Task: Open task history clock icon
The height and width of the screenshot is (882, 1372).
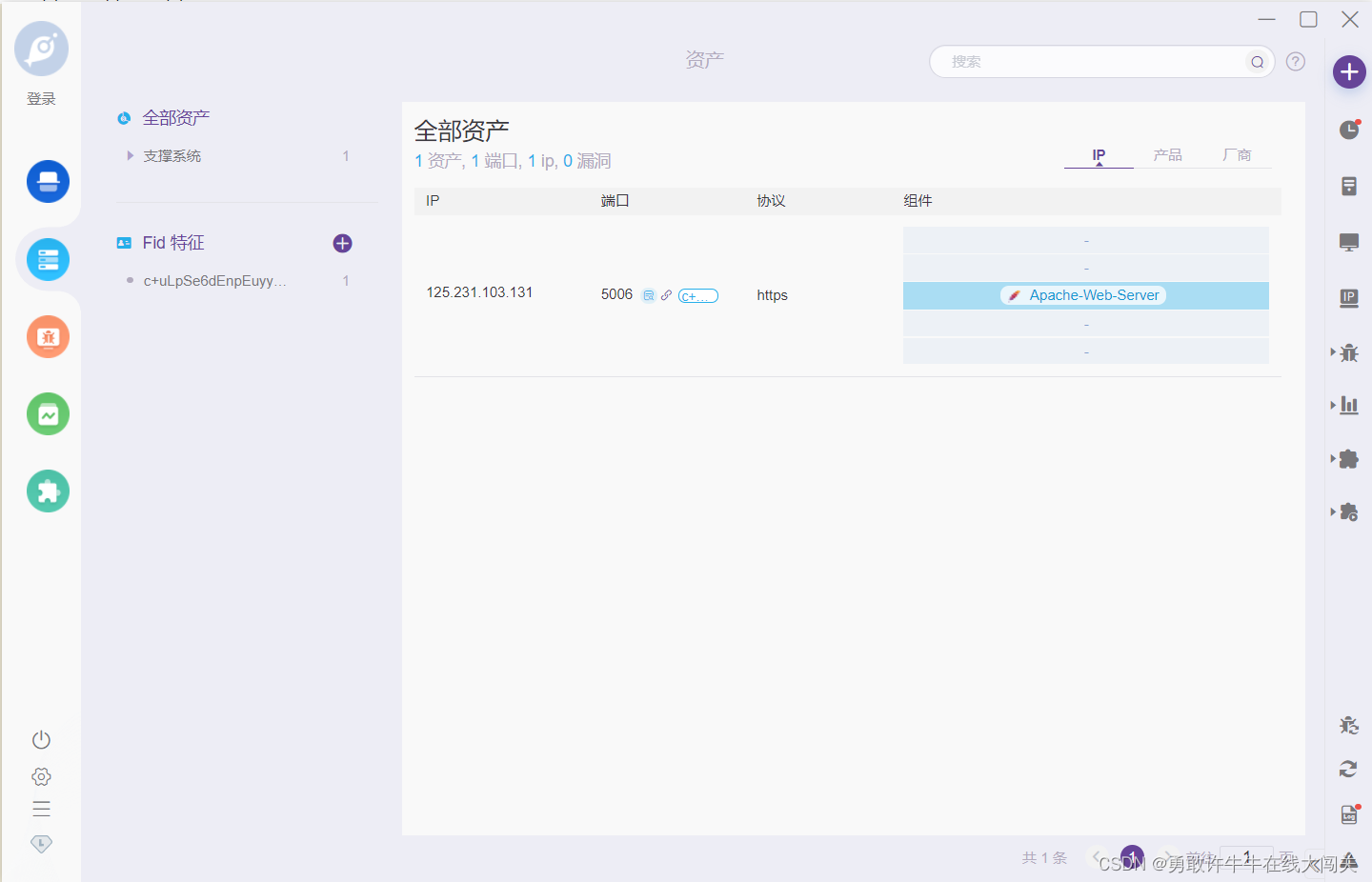Action: click(x=1349, y=130)
